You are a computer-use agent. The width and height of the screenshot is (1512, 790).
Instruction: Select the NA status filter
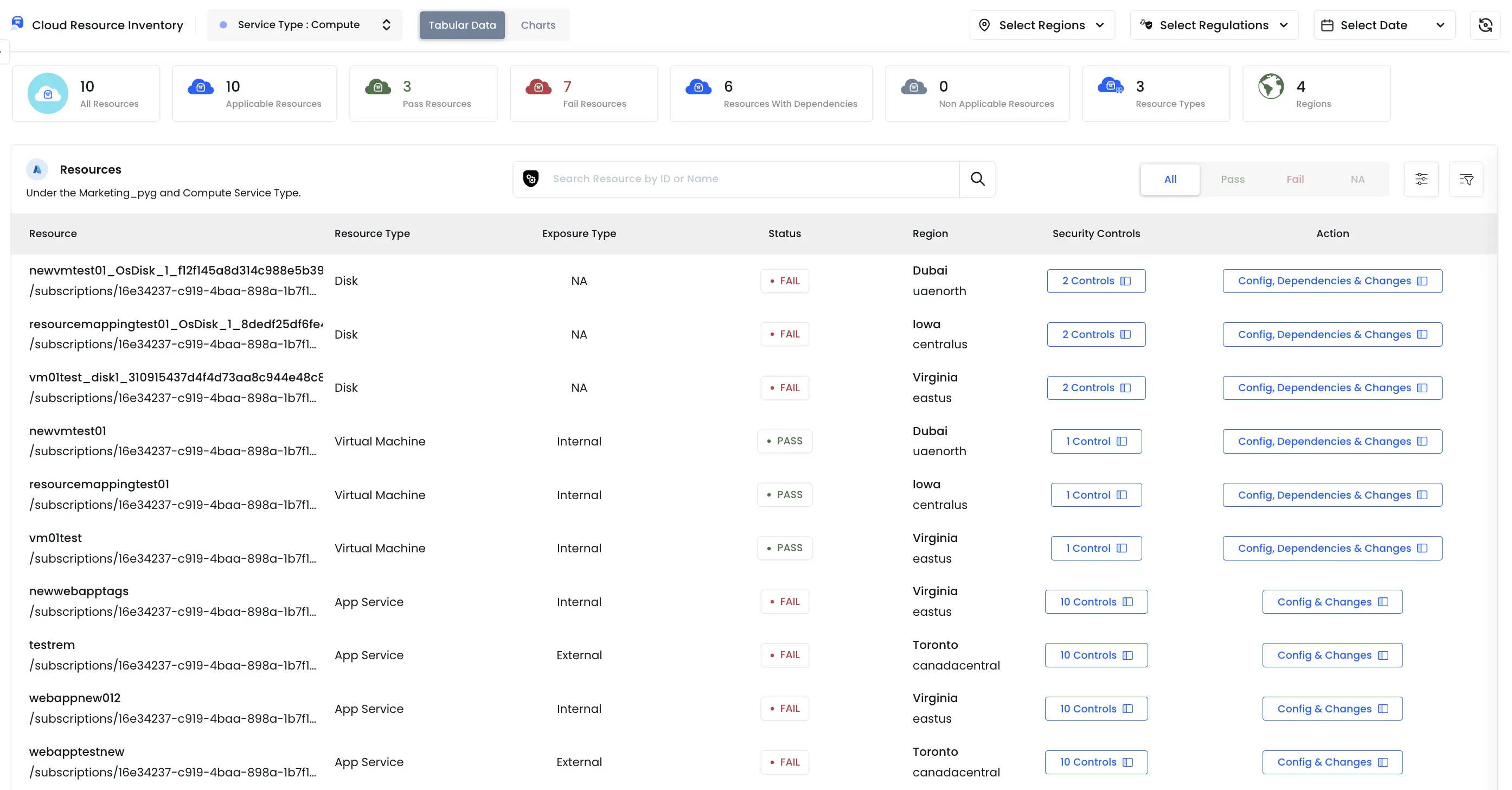[x=1357, y=179]
